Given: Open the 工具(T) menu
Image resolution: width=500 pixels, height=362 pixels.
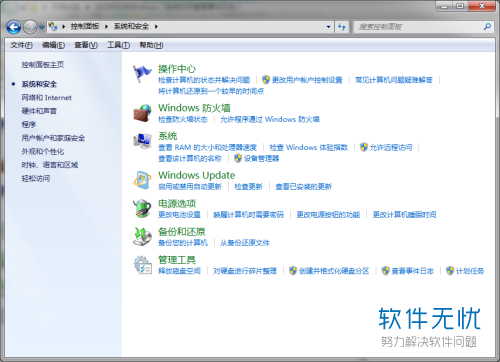Looking at the screenshot, I should coord(118,45).
